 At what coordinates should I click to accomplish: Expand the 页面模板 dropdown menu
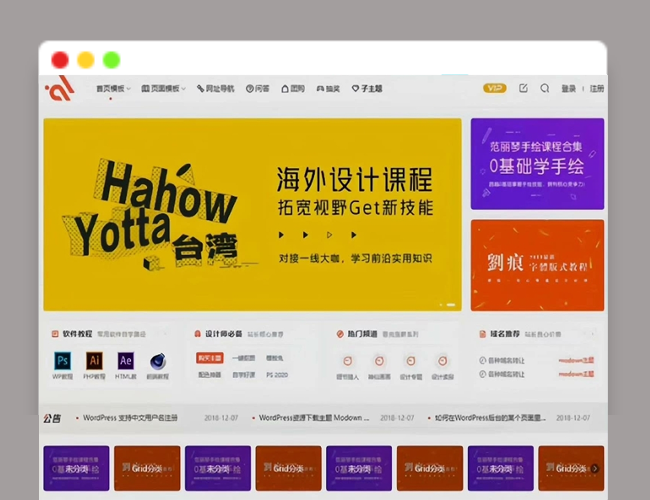click(x=163, y=89)
